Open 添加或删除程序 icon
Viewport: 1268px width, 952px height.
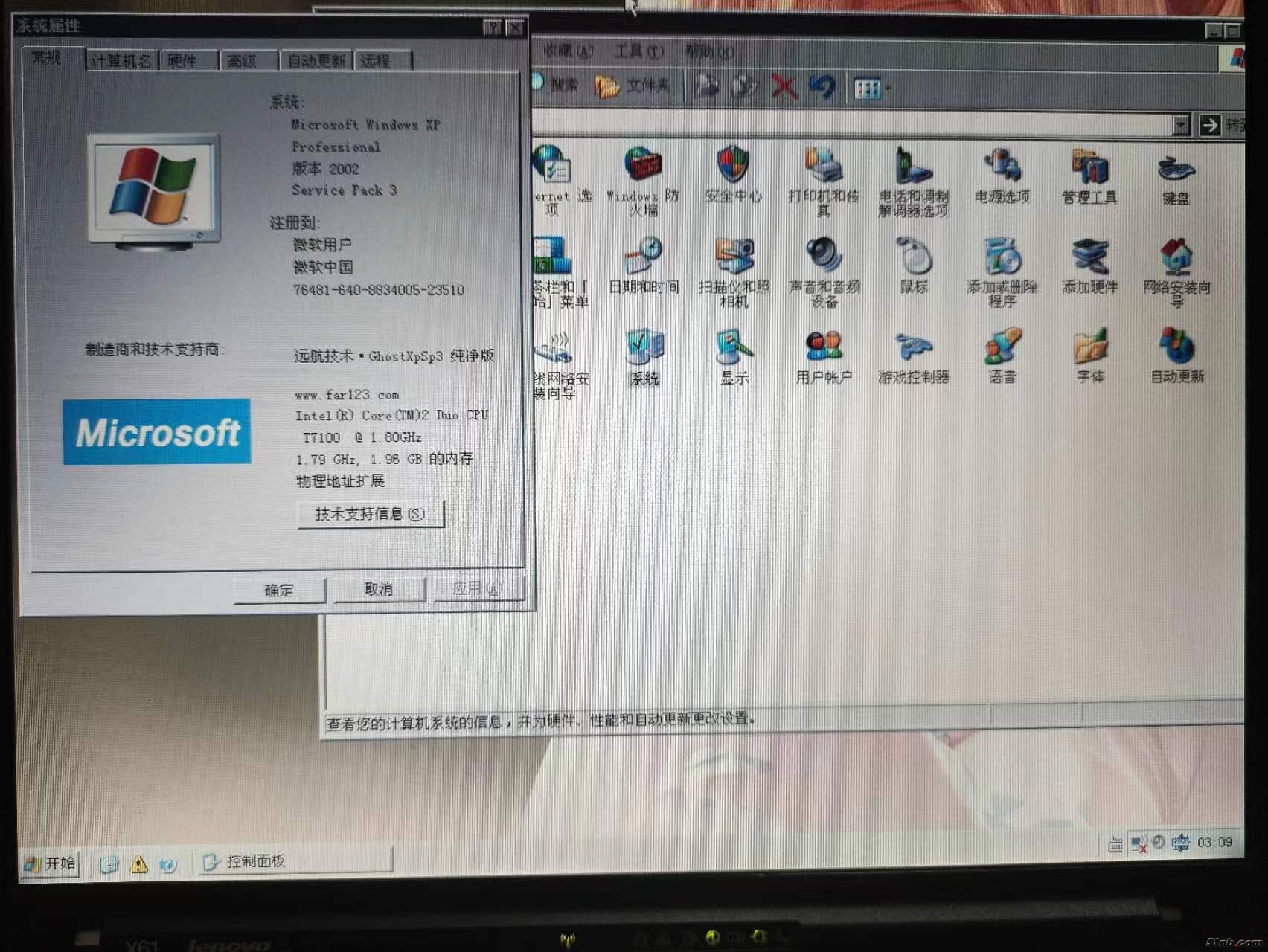click(x=1002, y=272)
